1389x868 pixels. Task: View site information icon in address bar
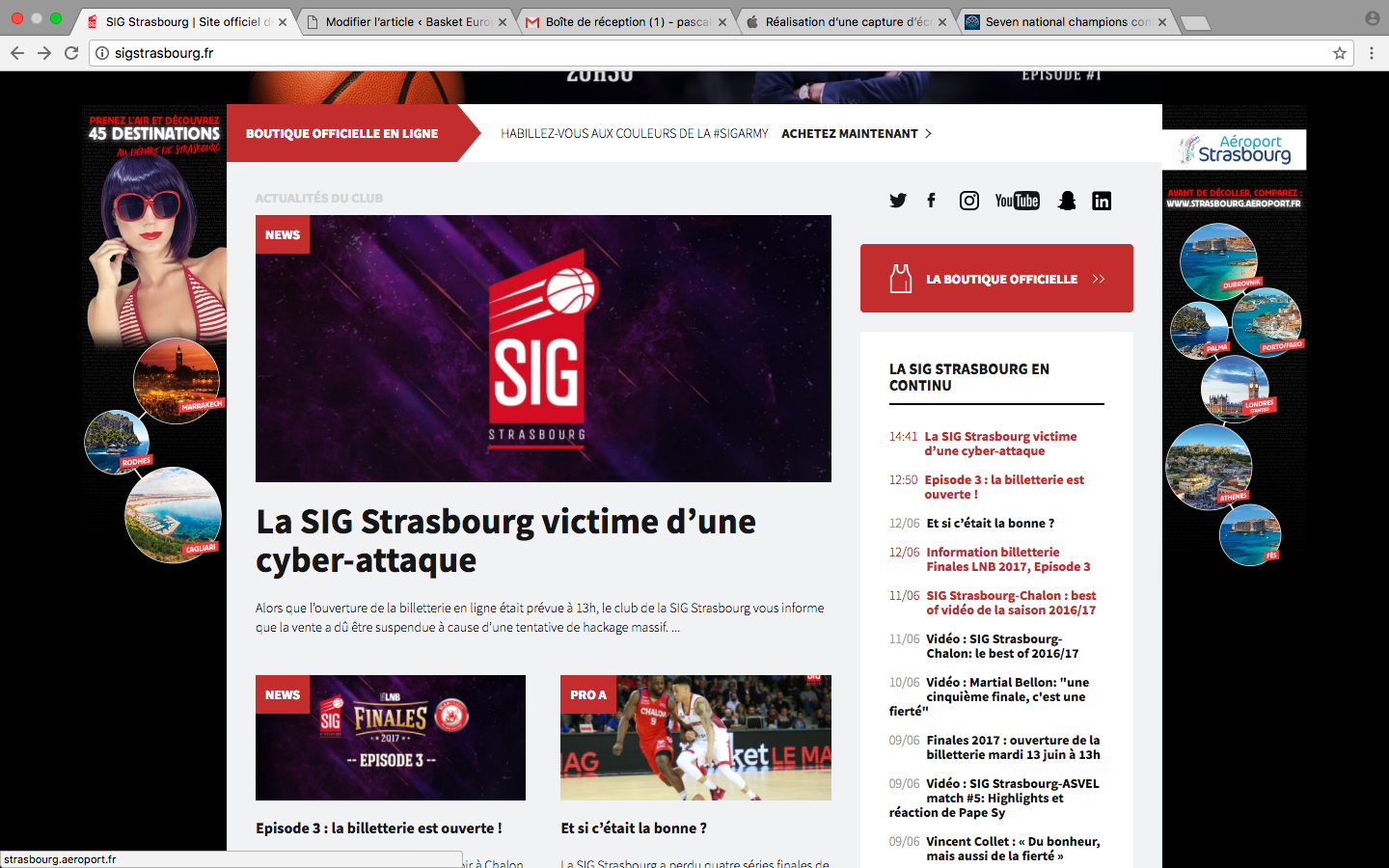coord(102,53)
